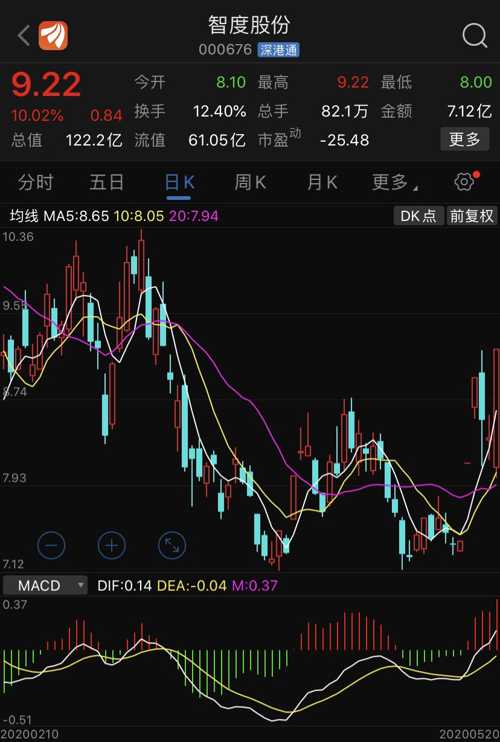Viewport: 500px width, 742px height.
Task: Zoom in chart with plus icon
Action: (x=112, y=546)
